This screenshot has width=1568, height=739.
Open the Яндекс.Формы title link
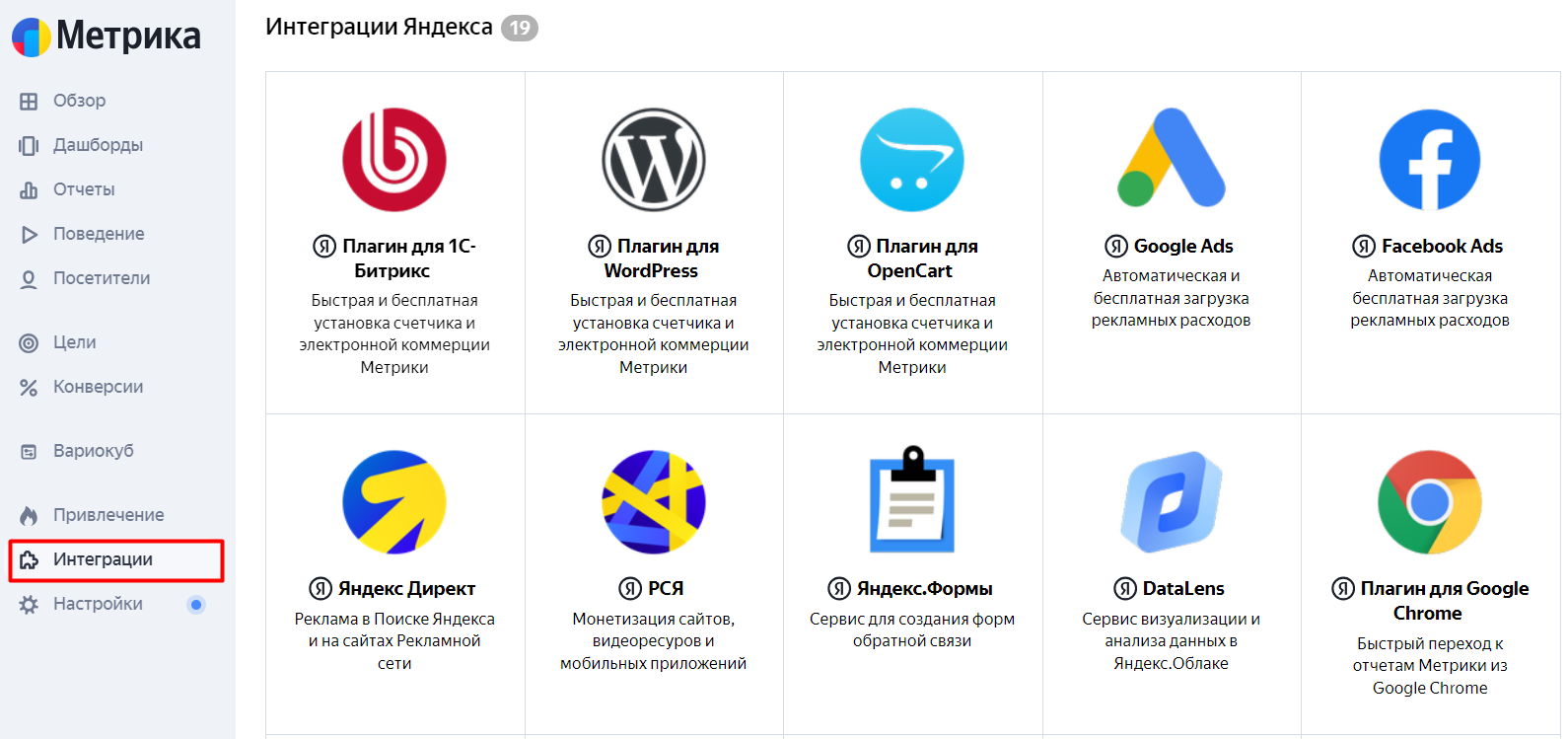point(924,589)
